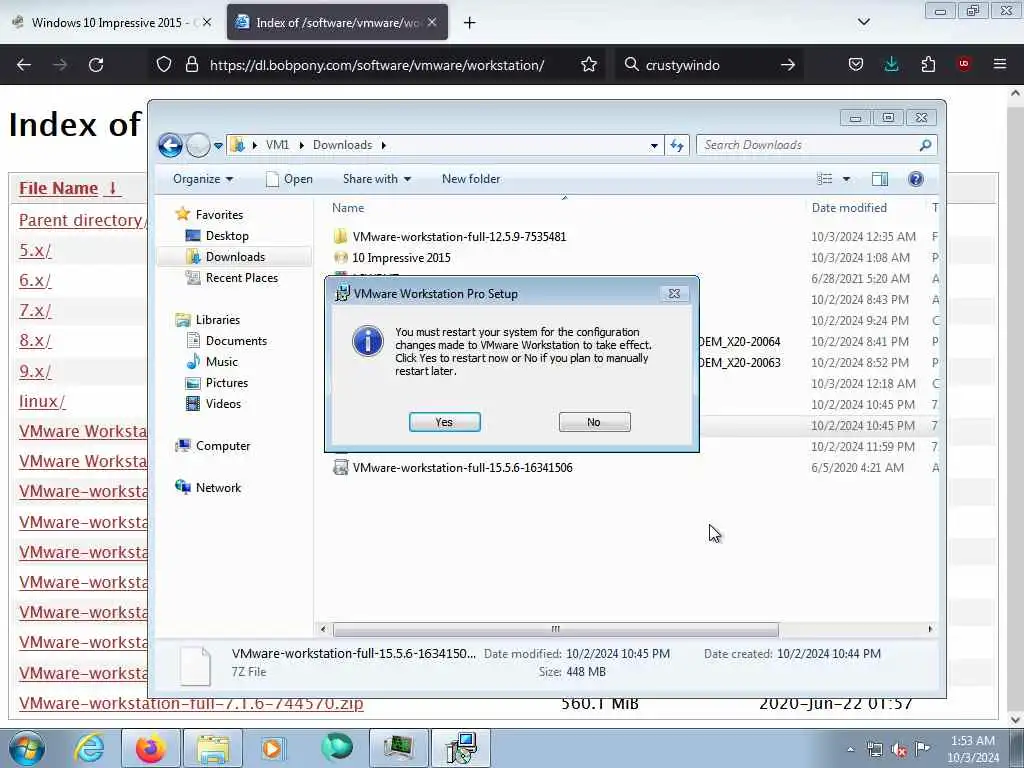Image resolution: width=1024 pixels, height=768 pixels.
Task: Toggle the preview pane icon
Action: [880, 179]
